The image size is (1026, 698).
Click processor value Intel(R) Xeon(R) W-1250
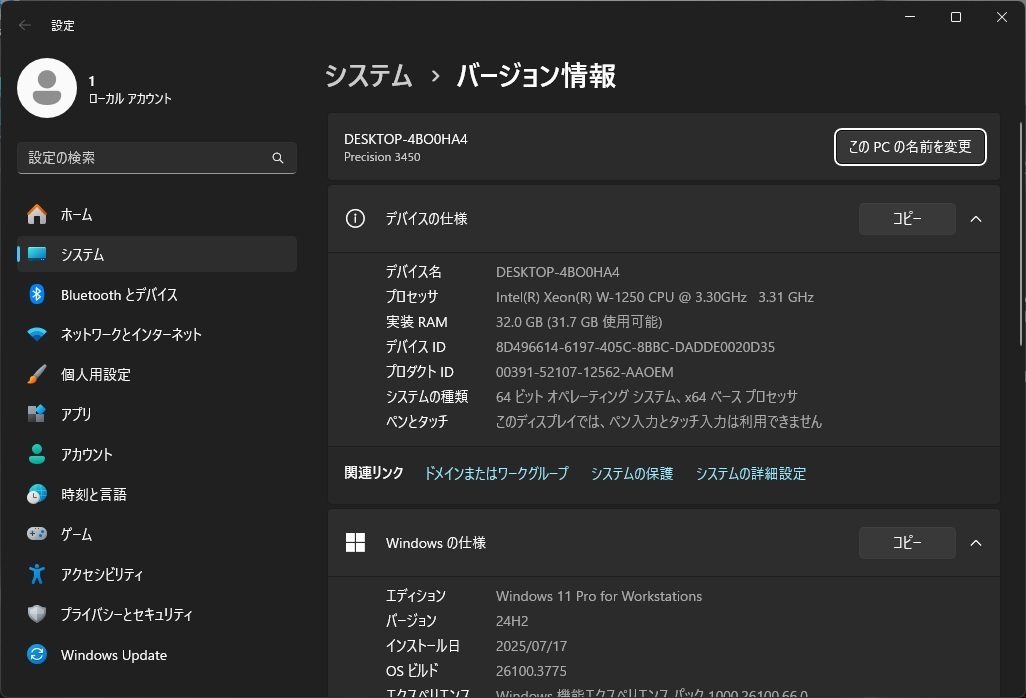[x=654, y=297]
